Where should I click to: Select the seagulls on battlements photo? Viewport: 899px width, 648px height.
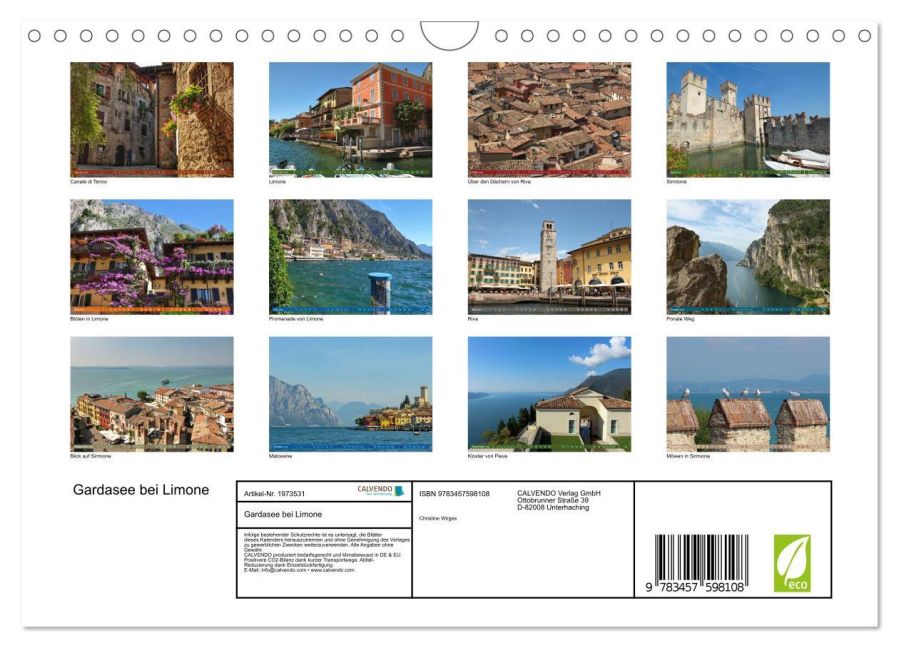[x=748, y=394]
